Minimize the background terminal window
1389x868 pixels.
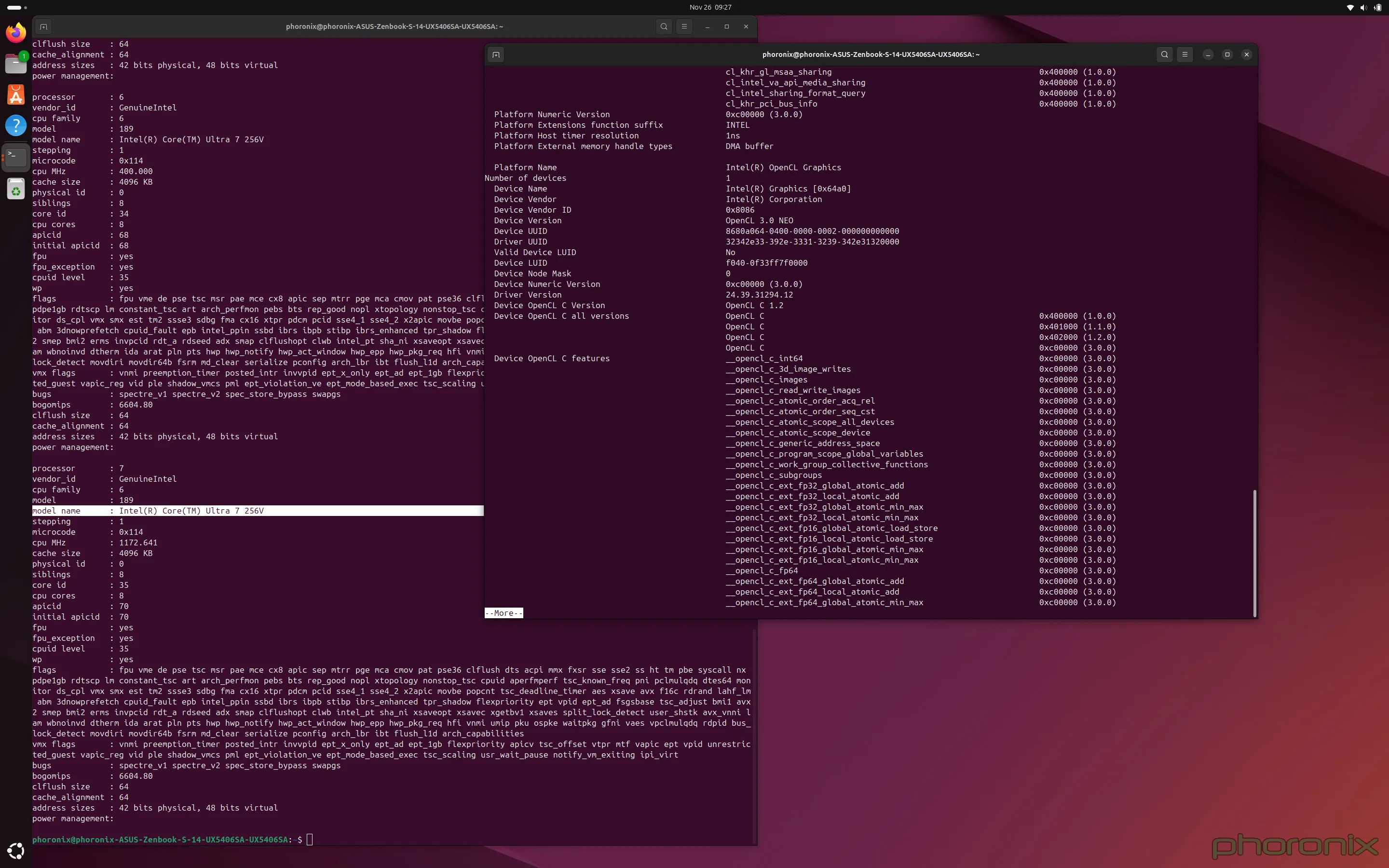pyautogui.click(x=707, y=27)
